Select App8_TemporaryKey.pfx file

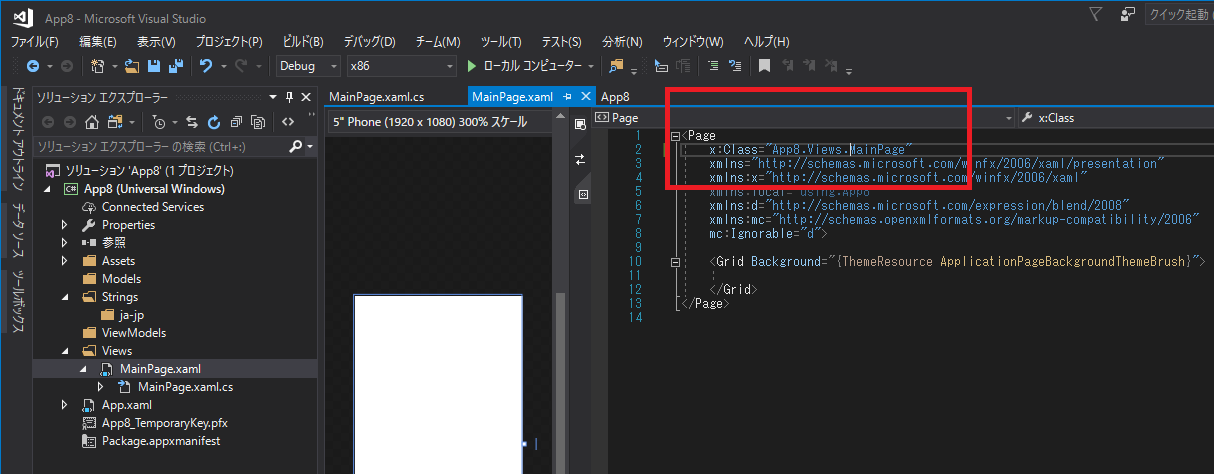coord(165,423)
